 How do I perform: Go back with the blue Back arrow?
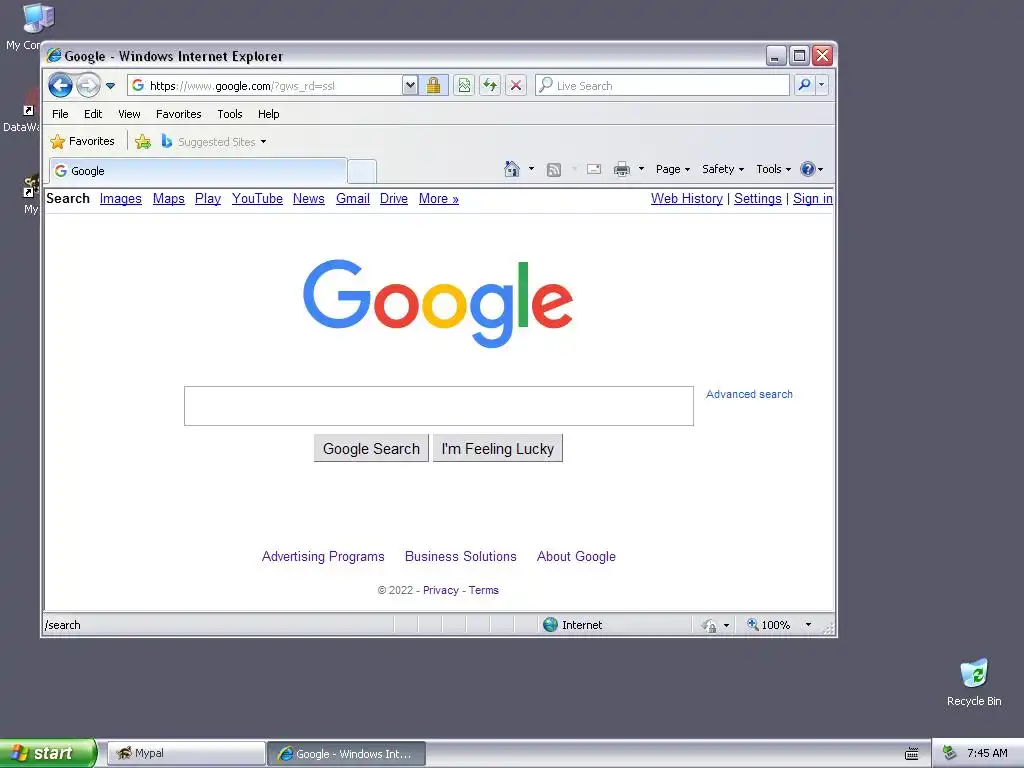tap(60, 85)
